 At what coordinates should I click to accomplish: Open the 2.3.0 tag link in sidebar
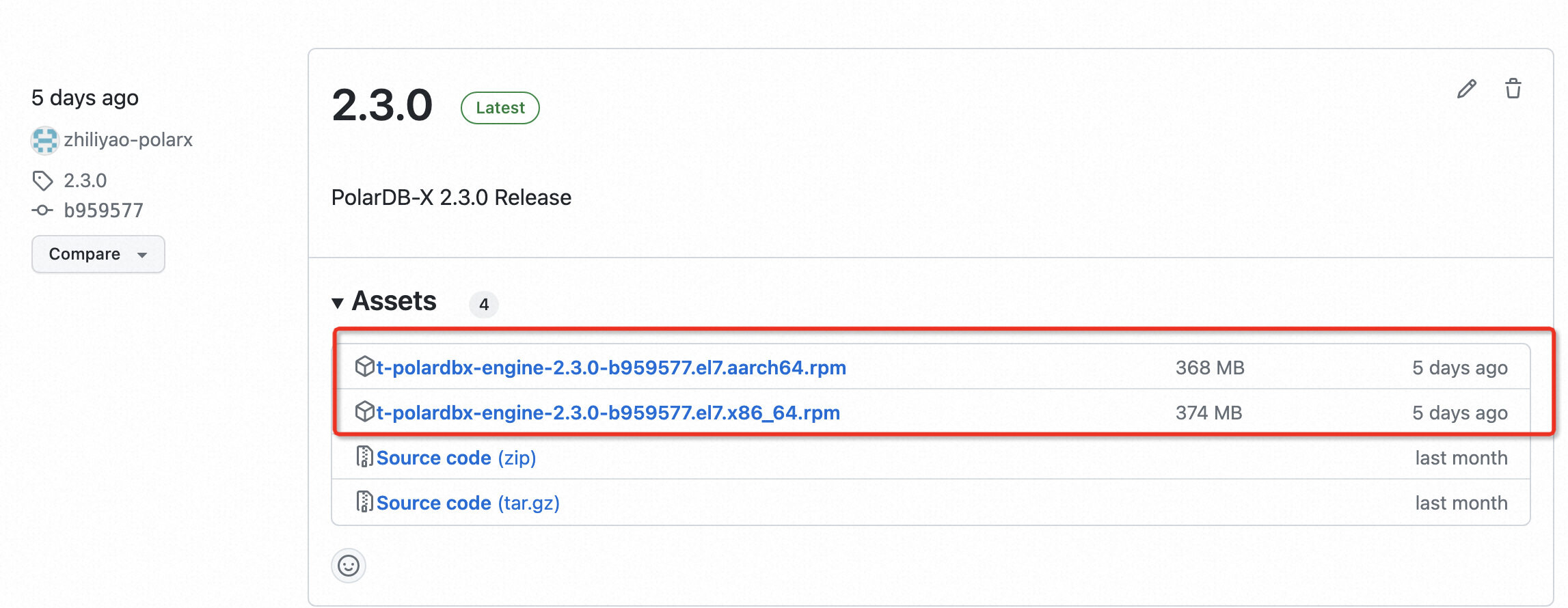(x=85, y=180)
